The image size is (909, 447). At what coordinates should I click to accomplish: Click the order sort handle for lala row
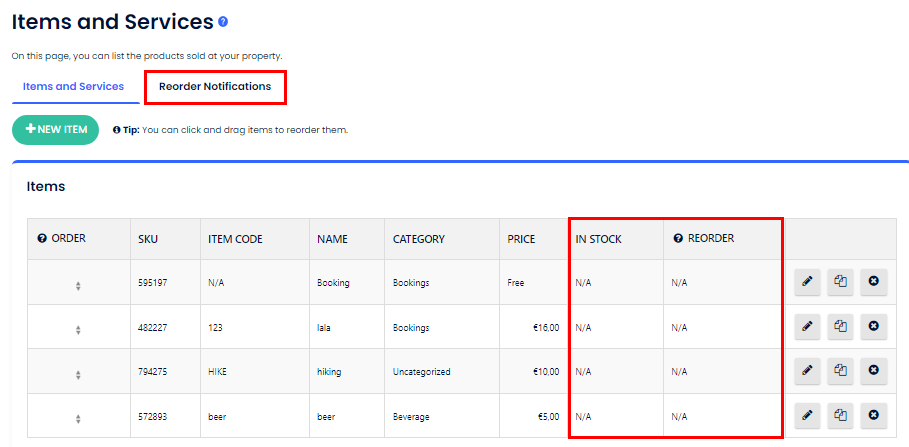click(78, 330)
